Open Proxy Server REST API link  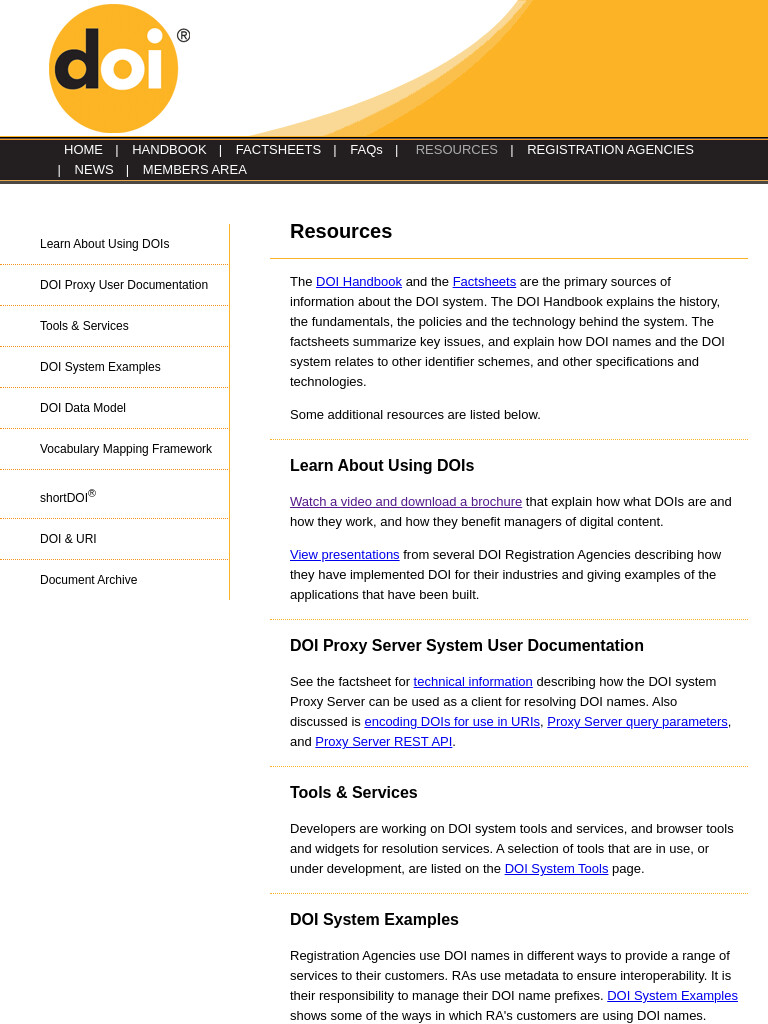[383, 742]
